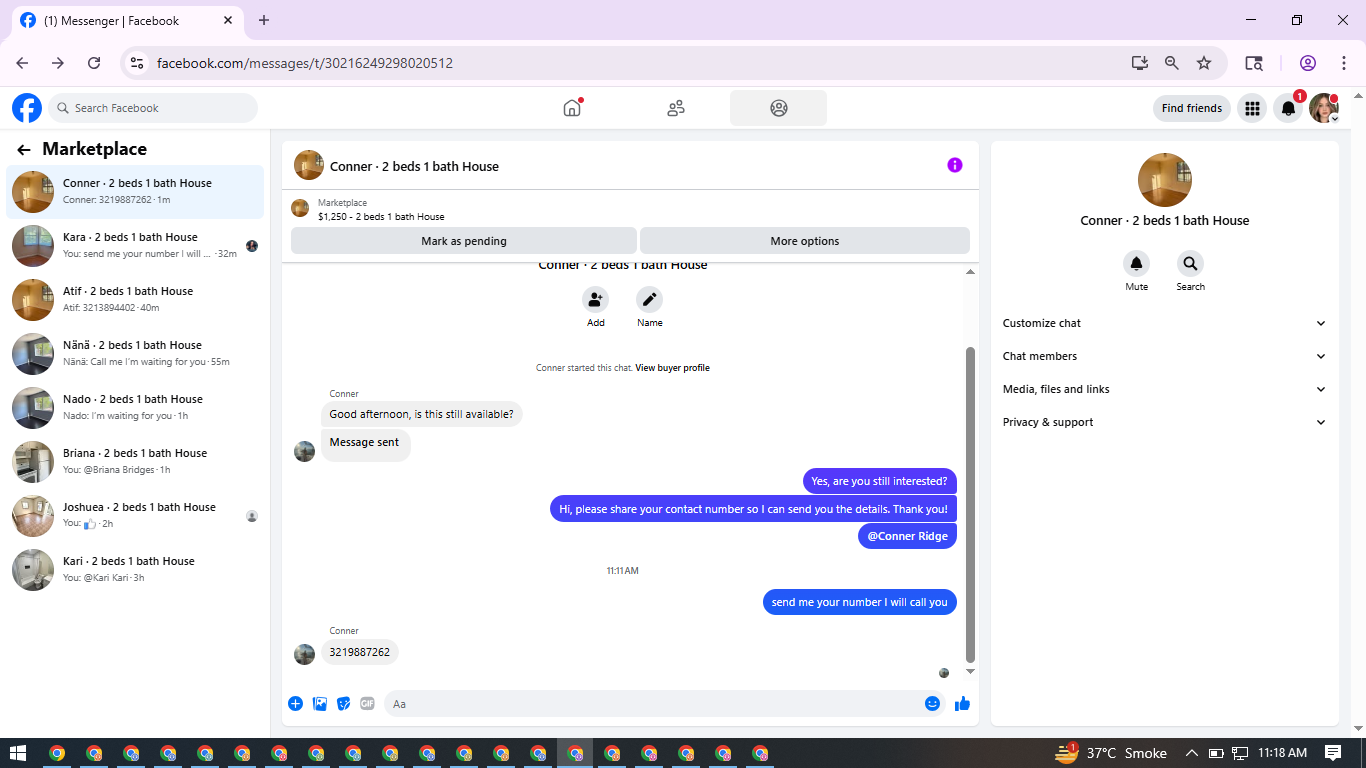
Task: Show hidden system tray icons
Action: coord(1191,753)
